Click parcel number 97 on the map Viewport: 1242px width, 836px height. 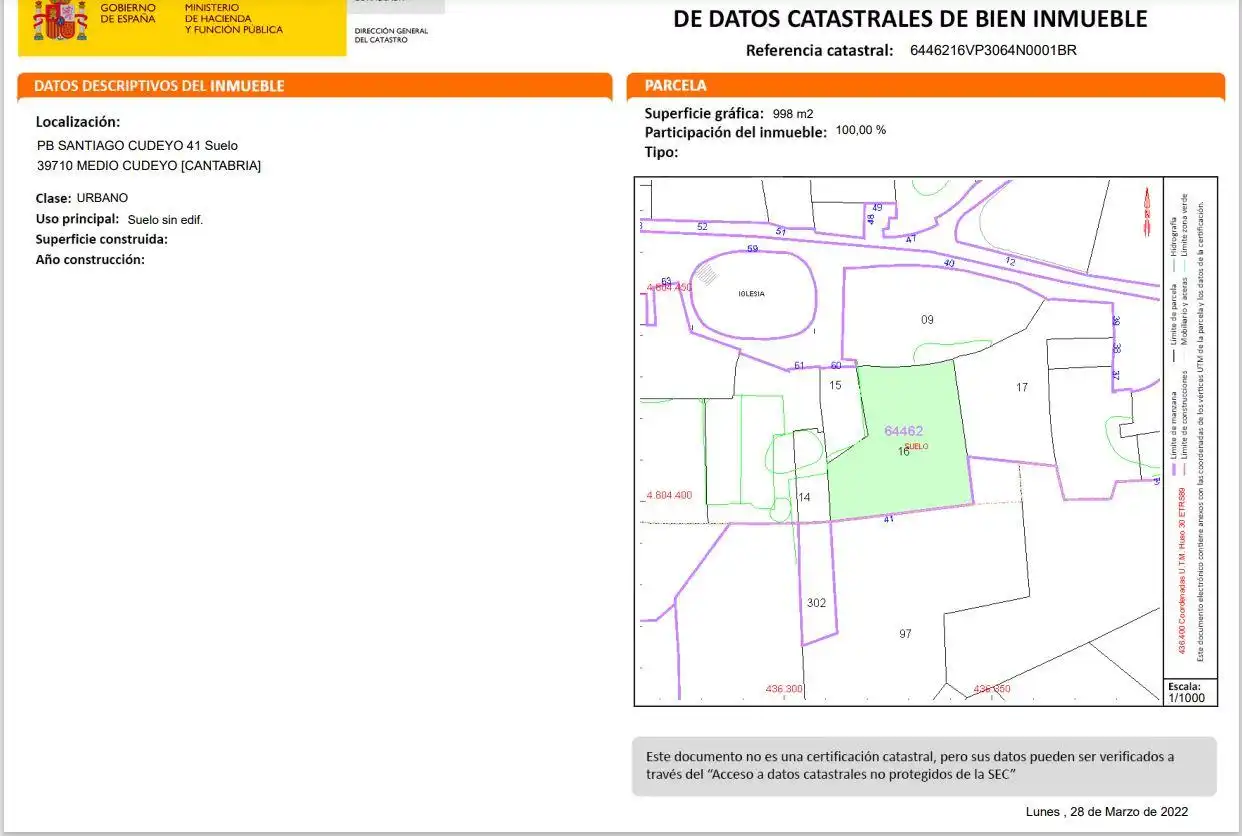(x=905, y=634)
